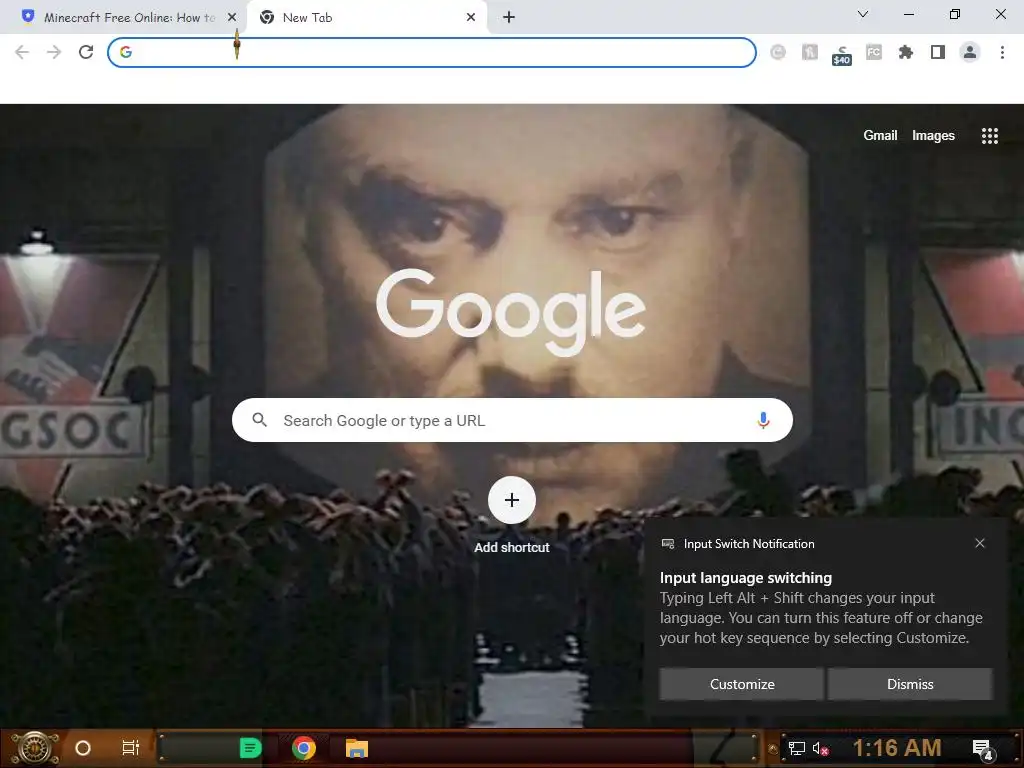Open Cortana circle on taskbar
The height and width of the screenshot is (768, 1024).
click(x=83, y=748)
